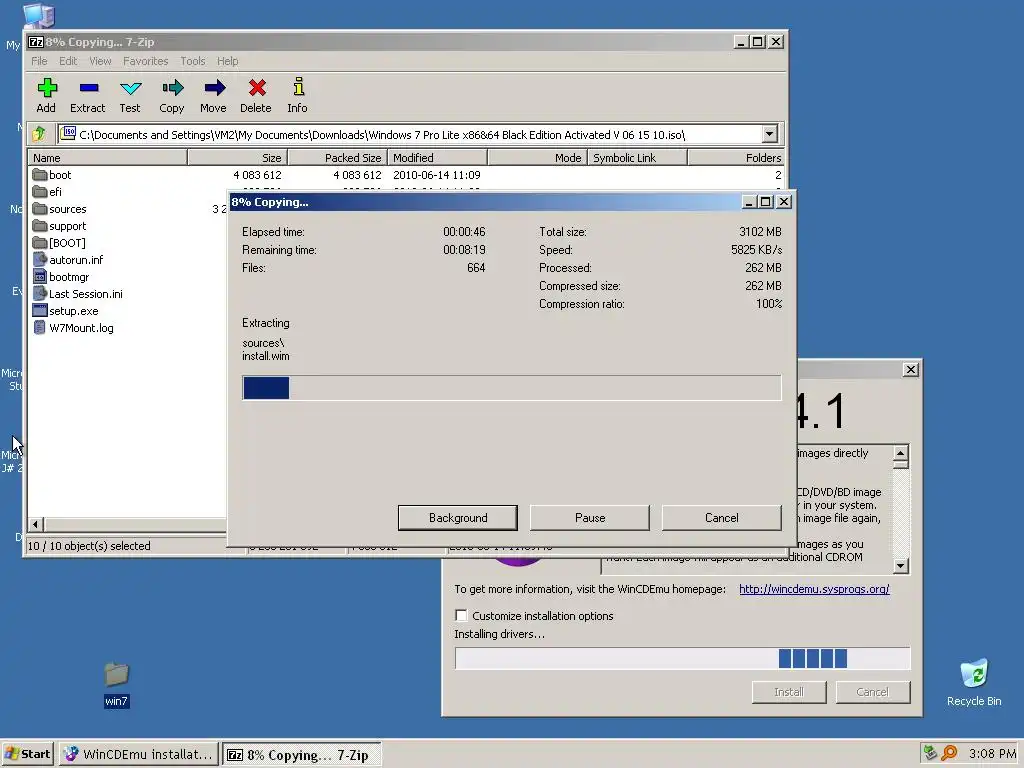Click the scroll-left arrow of file list
This screenshot has width=1024, height=768.
click(36, 524)
